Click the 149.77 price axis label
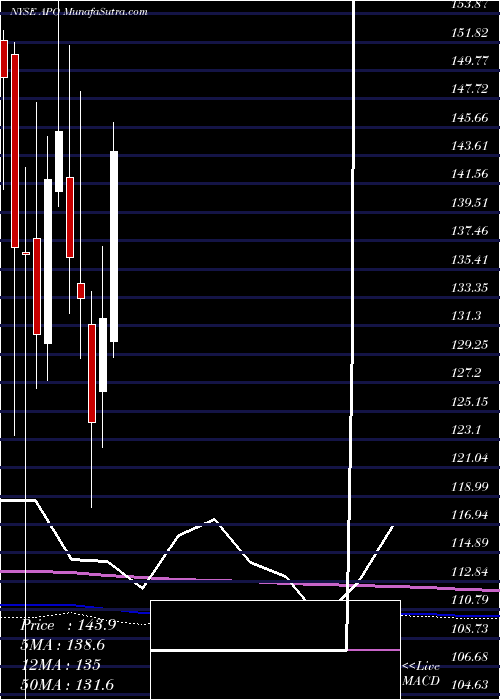This screenshot has width=500, height=700. [469, 61]
